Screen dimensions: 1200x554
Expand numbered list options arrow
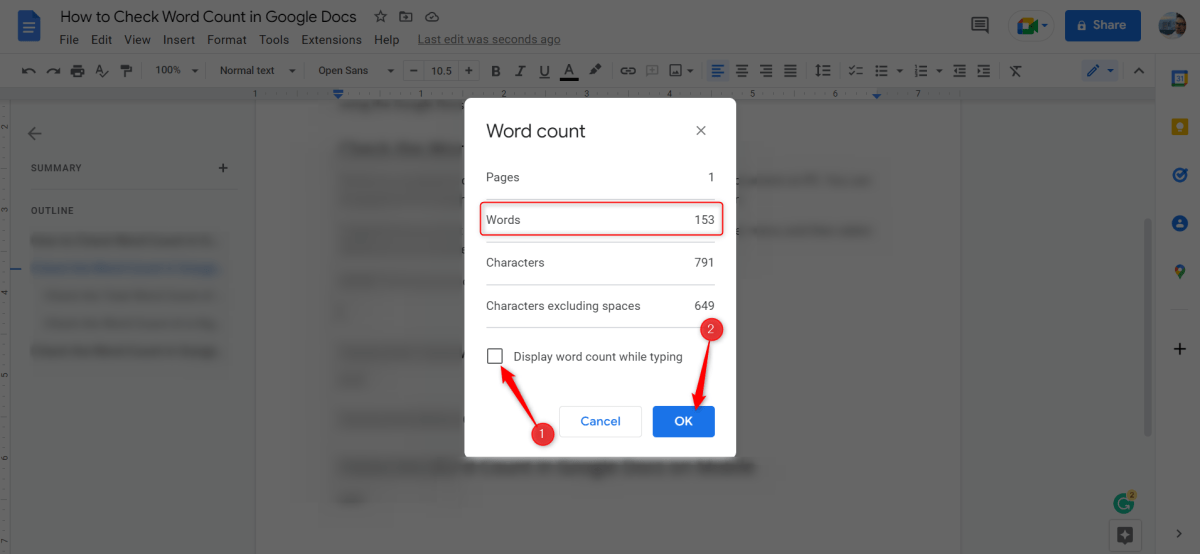pos(940,71)
